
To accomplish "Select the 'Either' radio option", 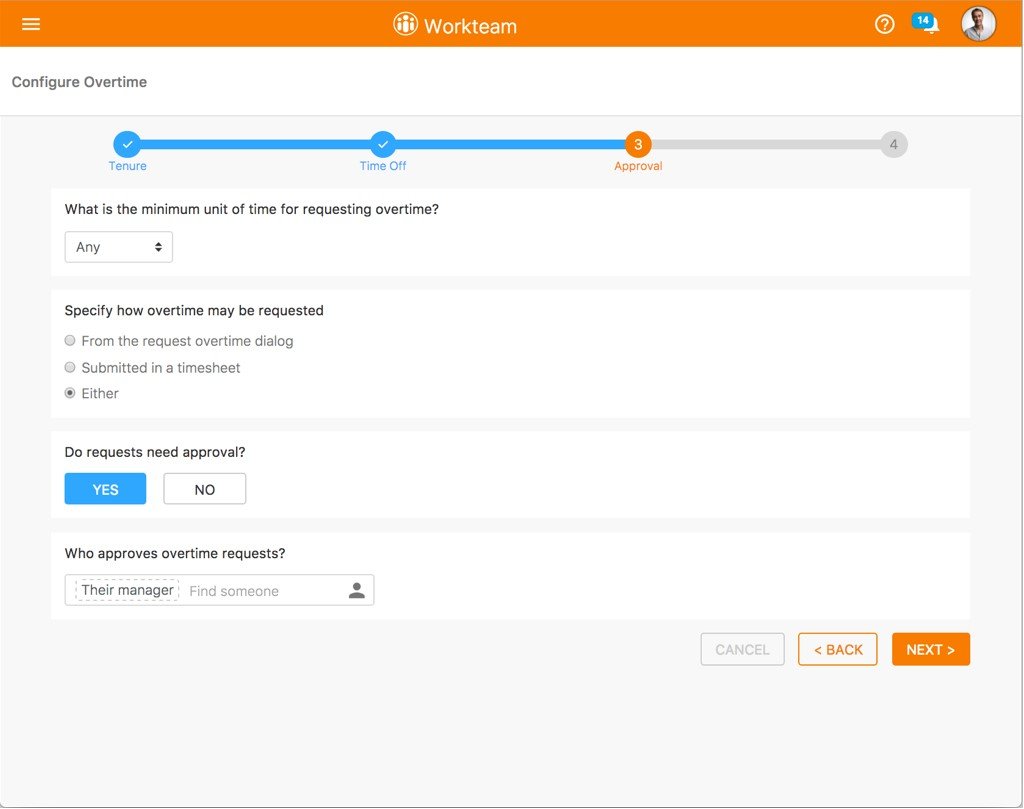I will [x=91, y=393].
